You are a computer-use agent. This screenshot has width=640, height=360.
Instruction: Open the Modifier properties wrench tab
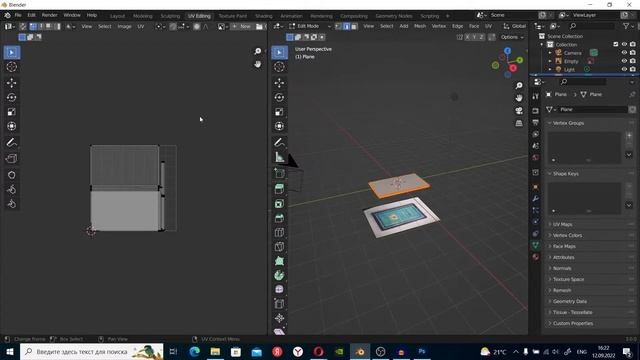(536, 198)
